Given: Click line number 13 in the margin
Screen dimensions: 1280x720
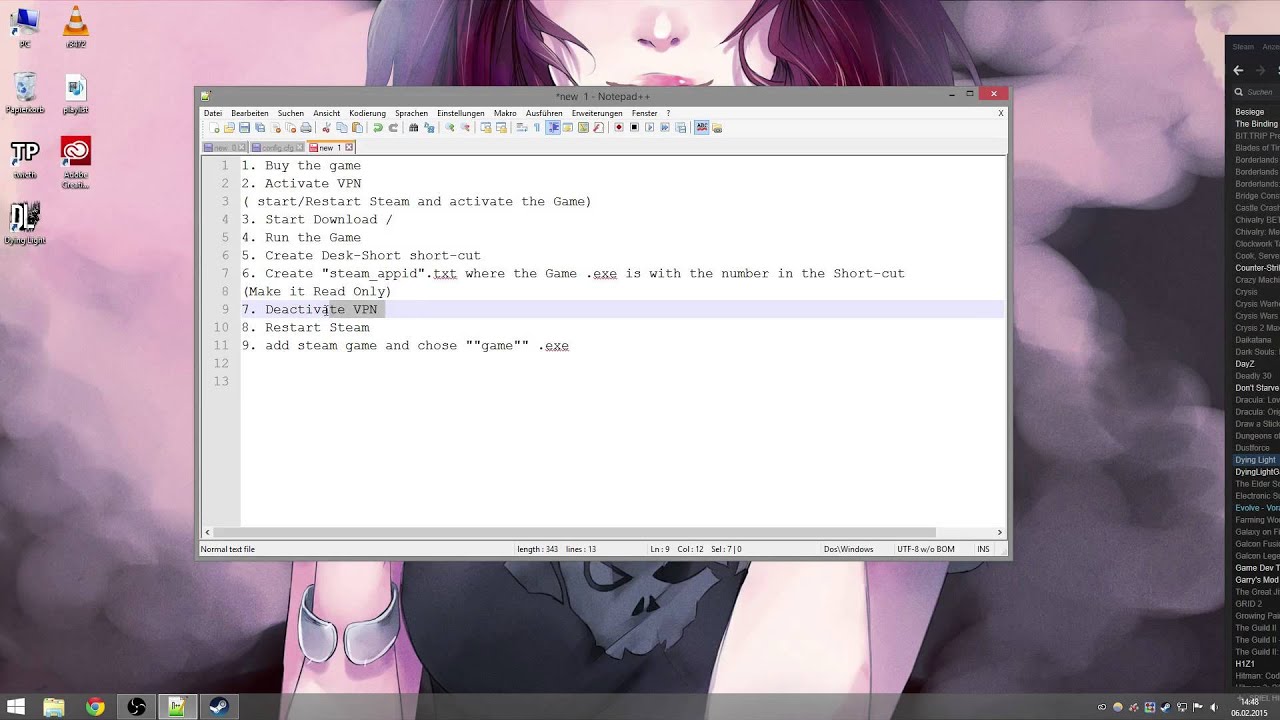Looking at the screenshot, I should (x=221, y=381).
